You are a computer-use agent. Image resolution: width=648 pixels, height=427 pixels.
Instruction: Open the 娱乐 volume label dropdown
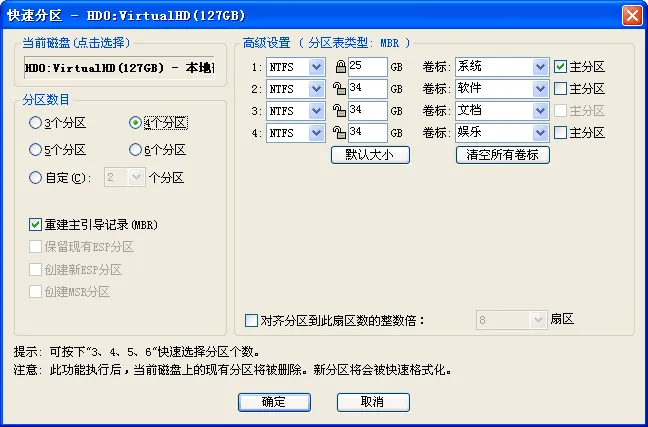(540, 133)
